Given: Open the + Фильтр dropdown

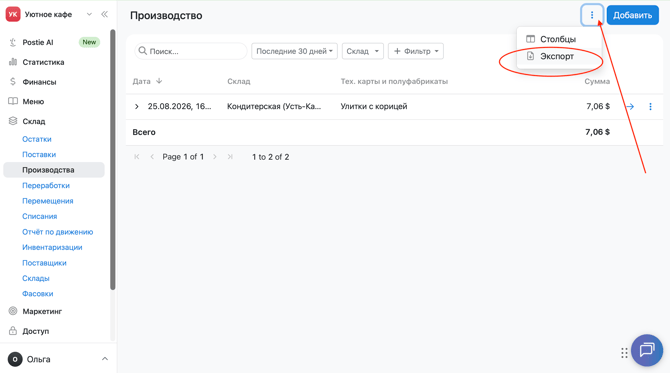Looking at the screenshot, I should (x=416, y=51).
